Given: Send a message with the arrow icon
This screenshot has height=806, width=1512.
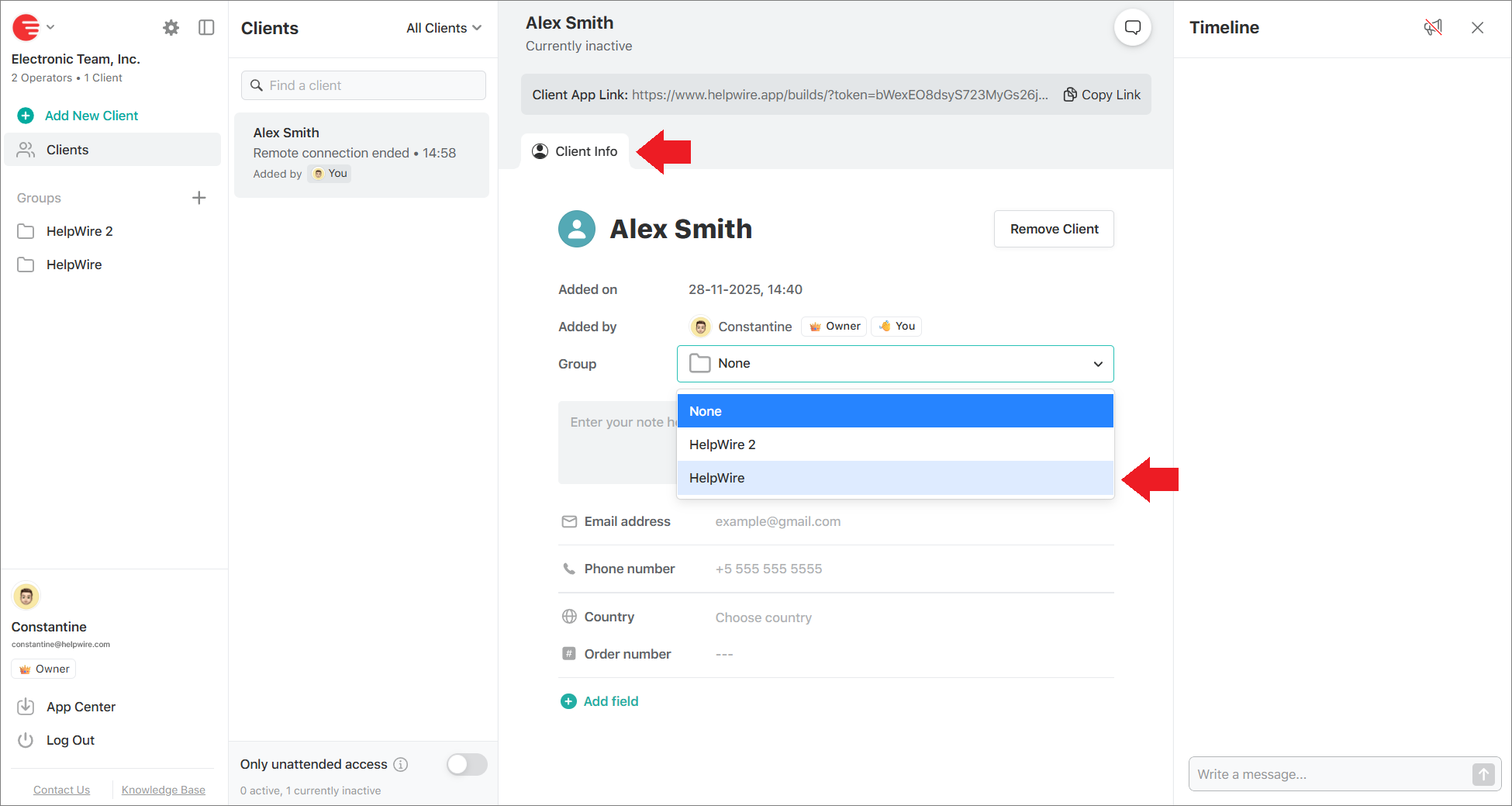Looking at the screenshot, I should [x=1483, y=774].
